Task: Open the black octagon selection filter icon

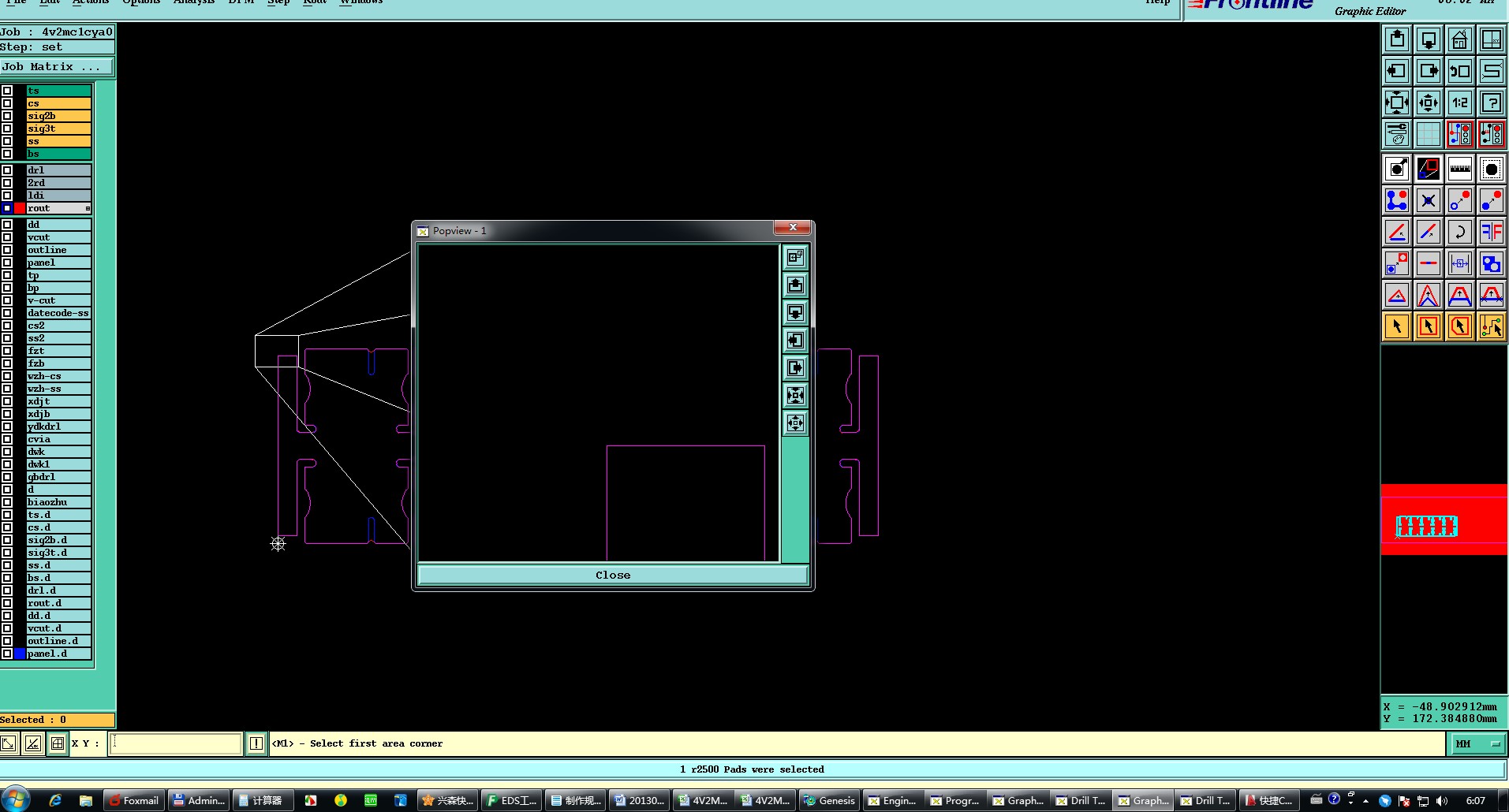Action: 1492,169
